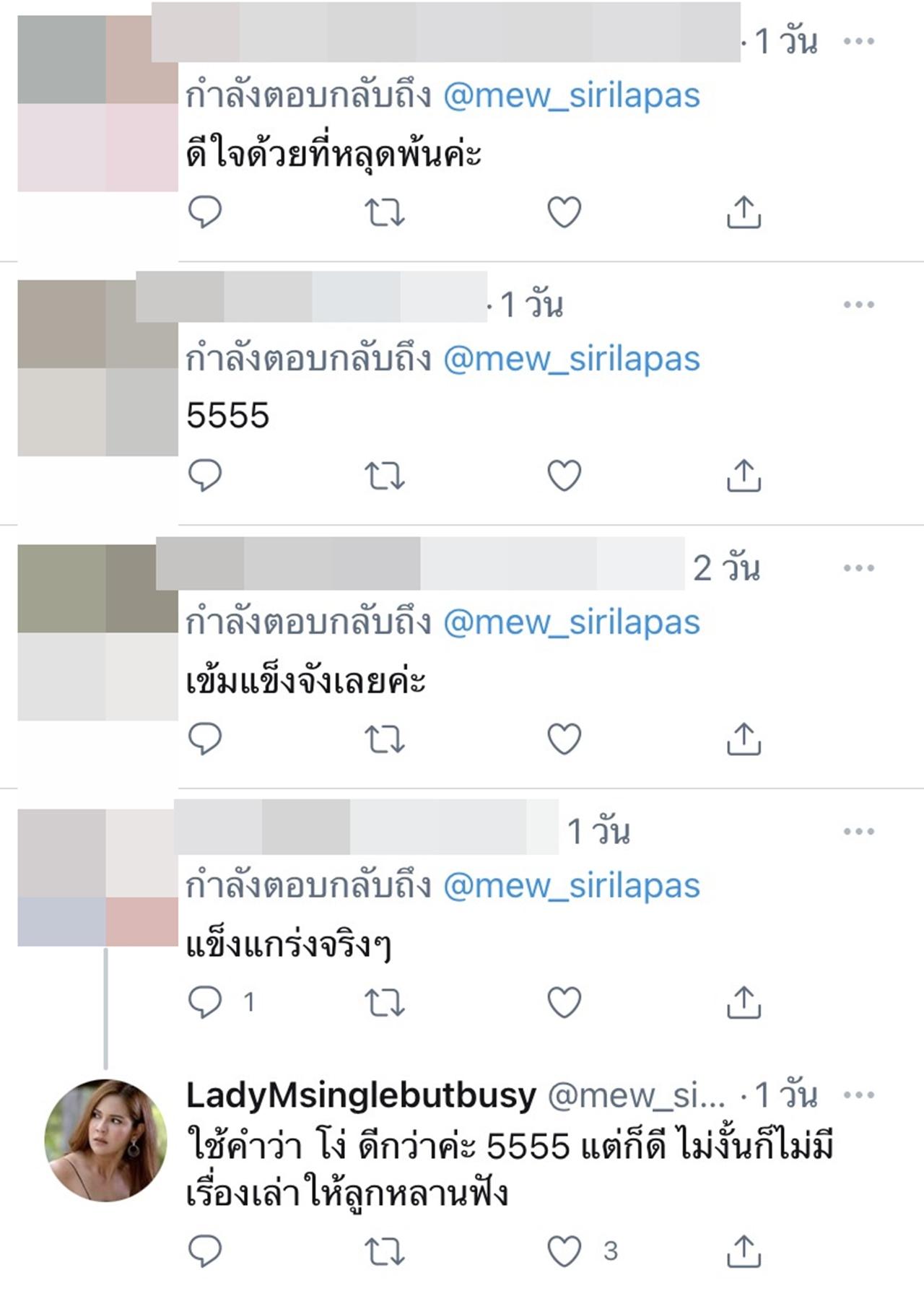Open @mew_sirilapas mention in first tweet
The image size is (924, 1296).
(571, 96)
